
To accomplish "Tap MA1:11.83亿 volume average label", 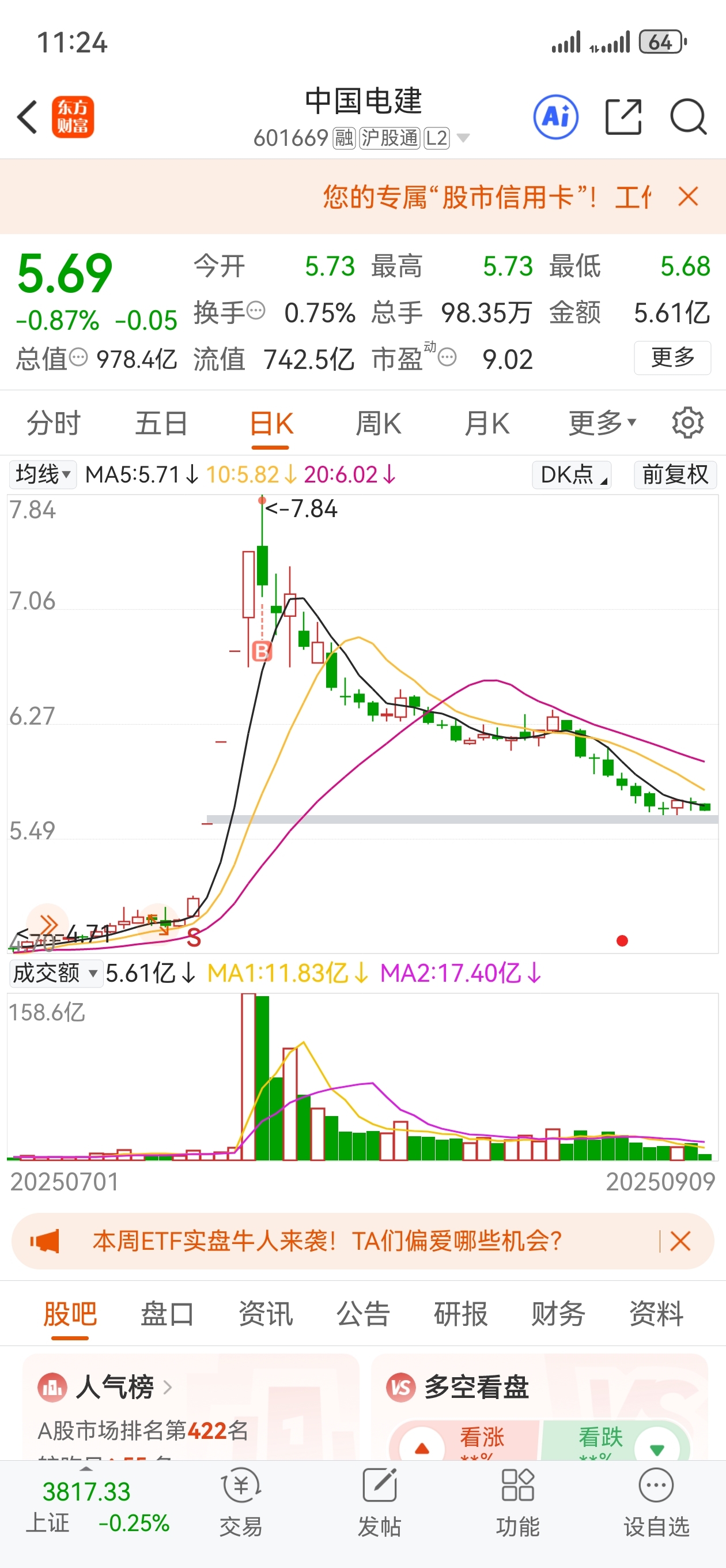I will pyautogui.click(x=288, y=973).
